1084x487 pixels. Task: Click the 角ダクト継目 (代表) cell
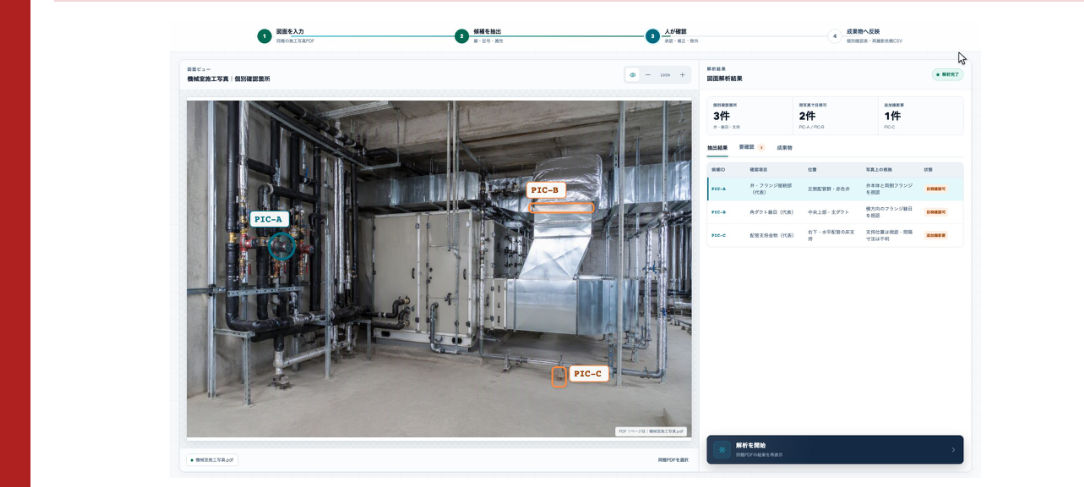pos(772,212)
